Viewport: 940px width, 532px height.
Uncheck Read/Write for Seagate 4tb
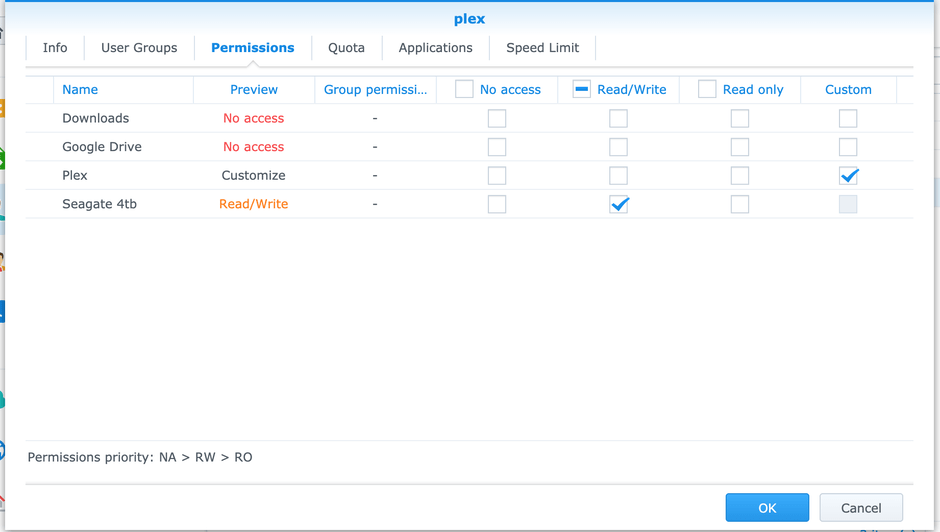point(619,204)
